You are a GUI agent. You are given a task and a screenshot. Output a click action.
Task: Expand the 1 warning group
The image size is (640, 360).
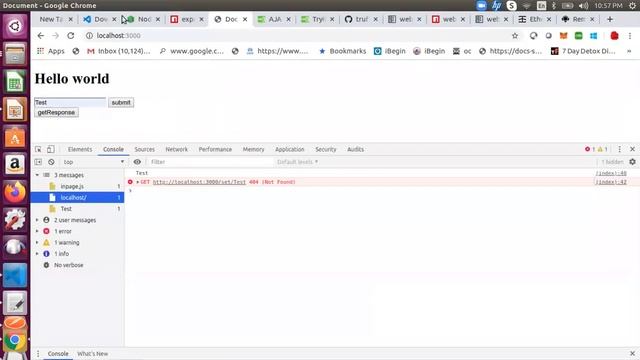coord(37,242)
